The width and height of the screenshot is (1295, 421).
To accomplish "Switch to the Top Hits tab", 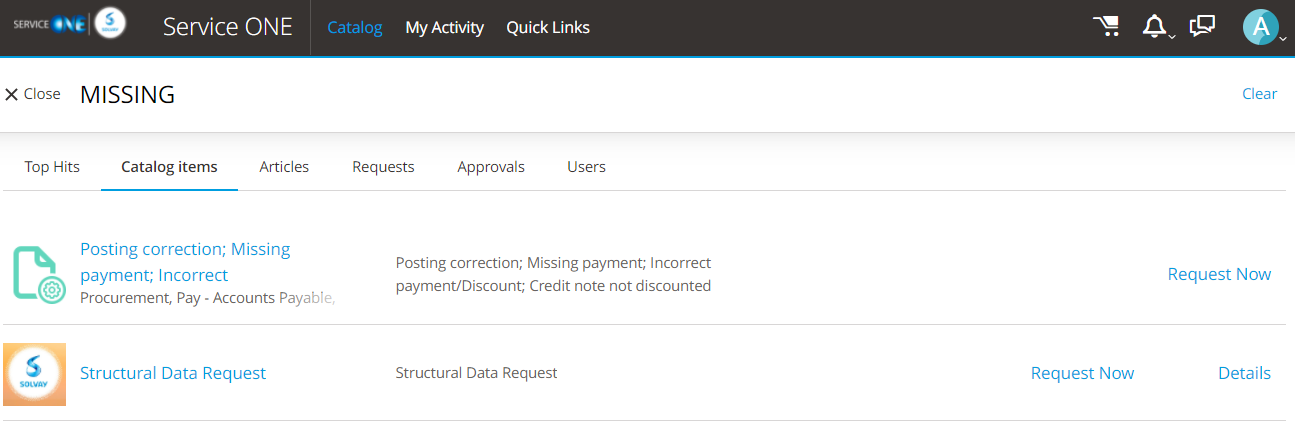I will pyautogui.click(x=52, y=167).
